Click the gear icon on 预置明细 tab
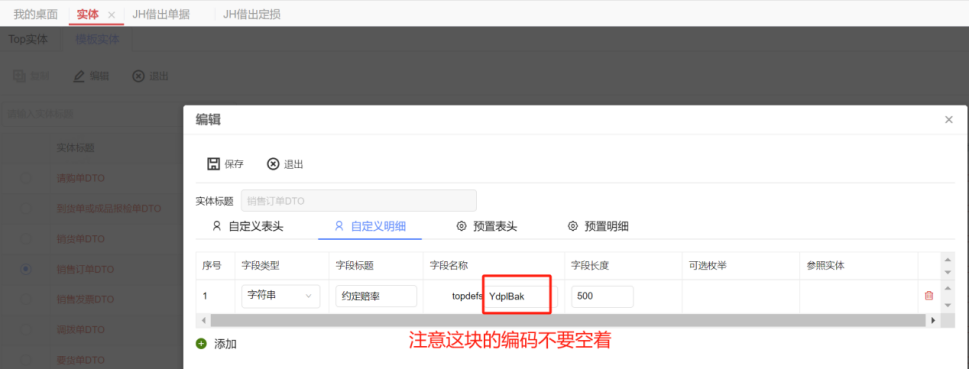969x369 pixels. (572, 226)
